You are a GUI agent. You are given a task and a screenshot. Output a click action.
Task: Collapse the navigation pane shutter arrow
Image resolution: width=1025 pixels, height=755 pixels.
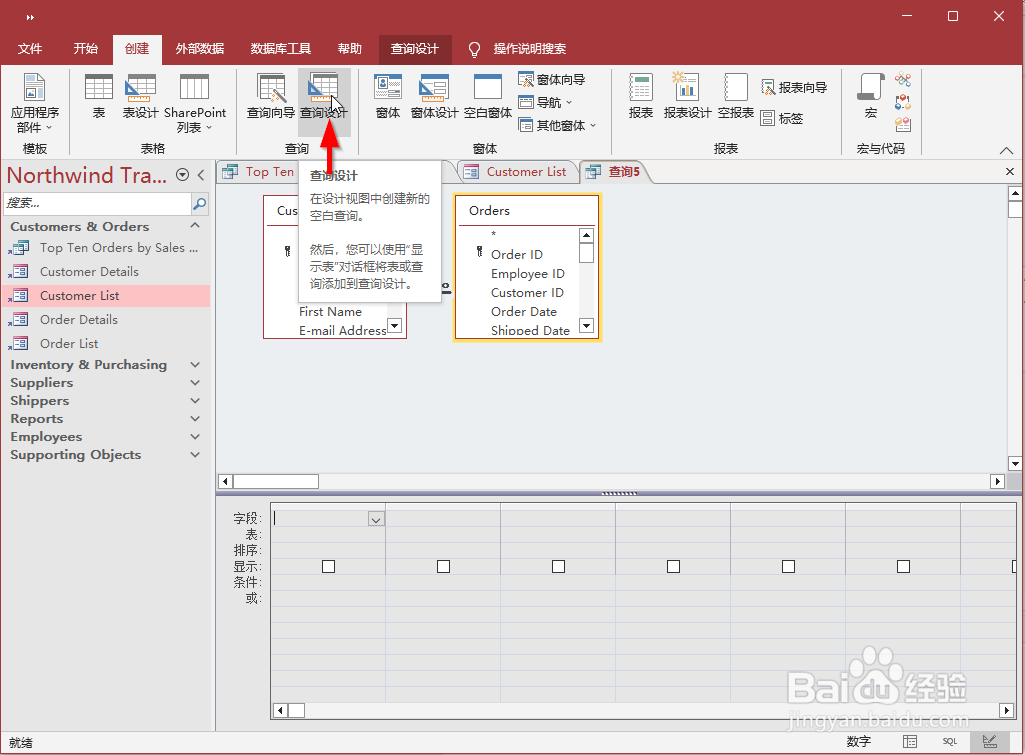tap(201, 175)
